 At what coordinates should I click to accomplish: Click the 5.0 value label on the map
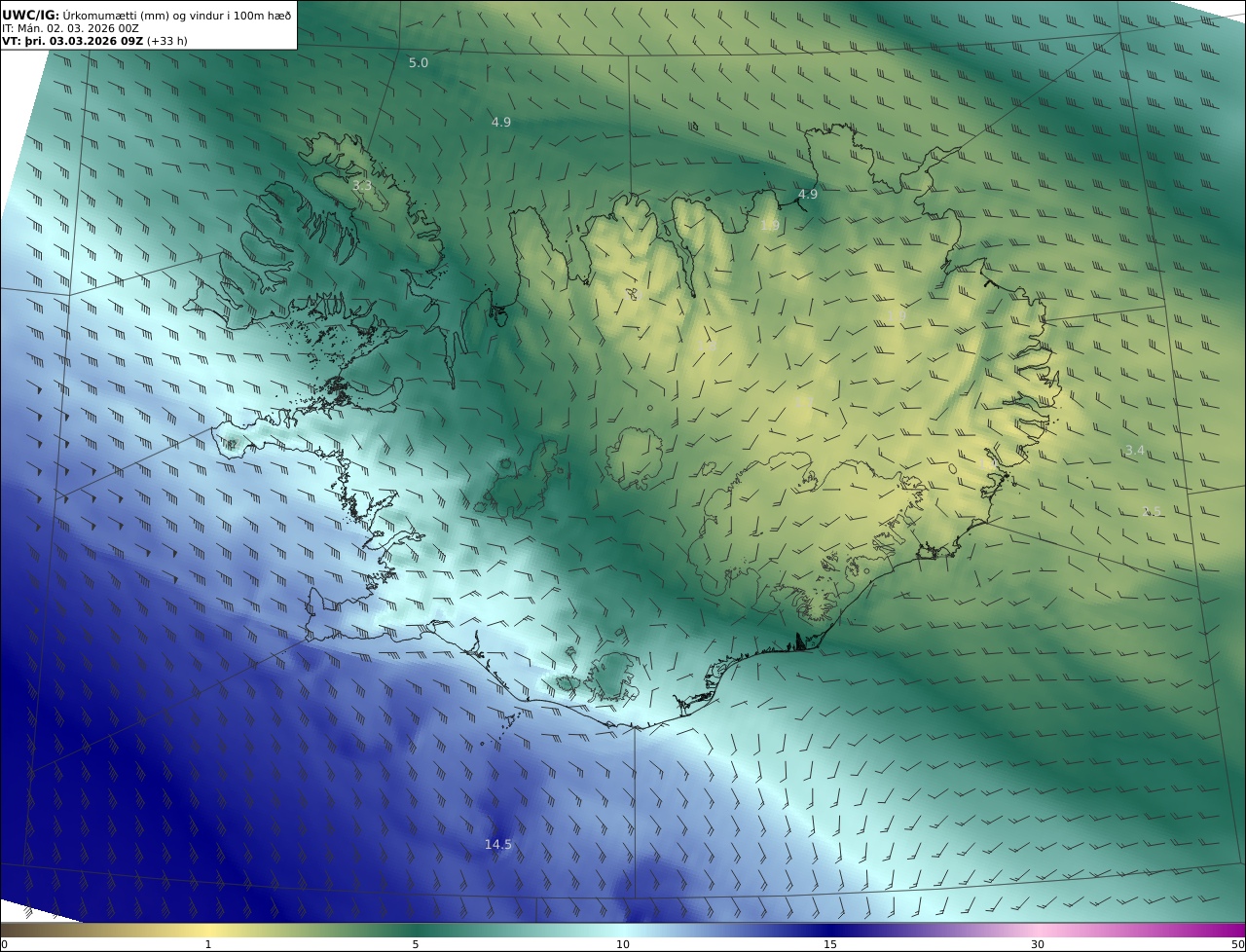tap(418, 62)
